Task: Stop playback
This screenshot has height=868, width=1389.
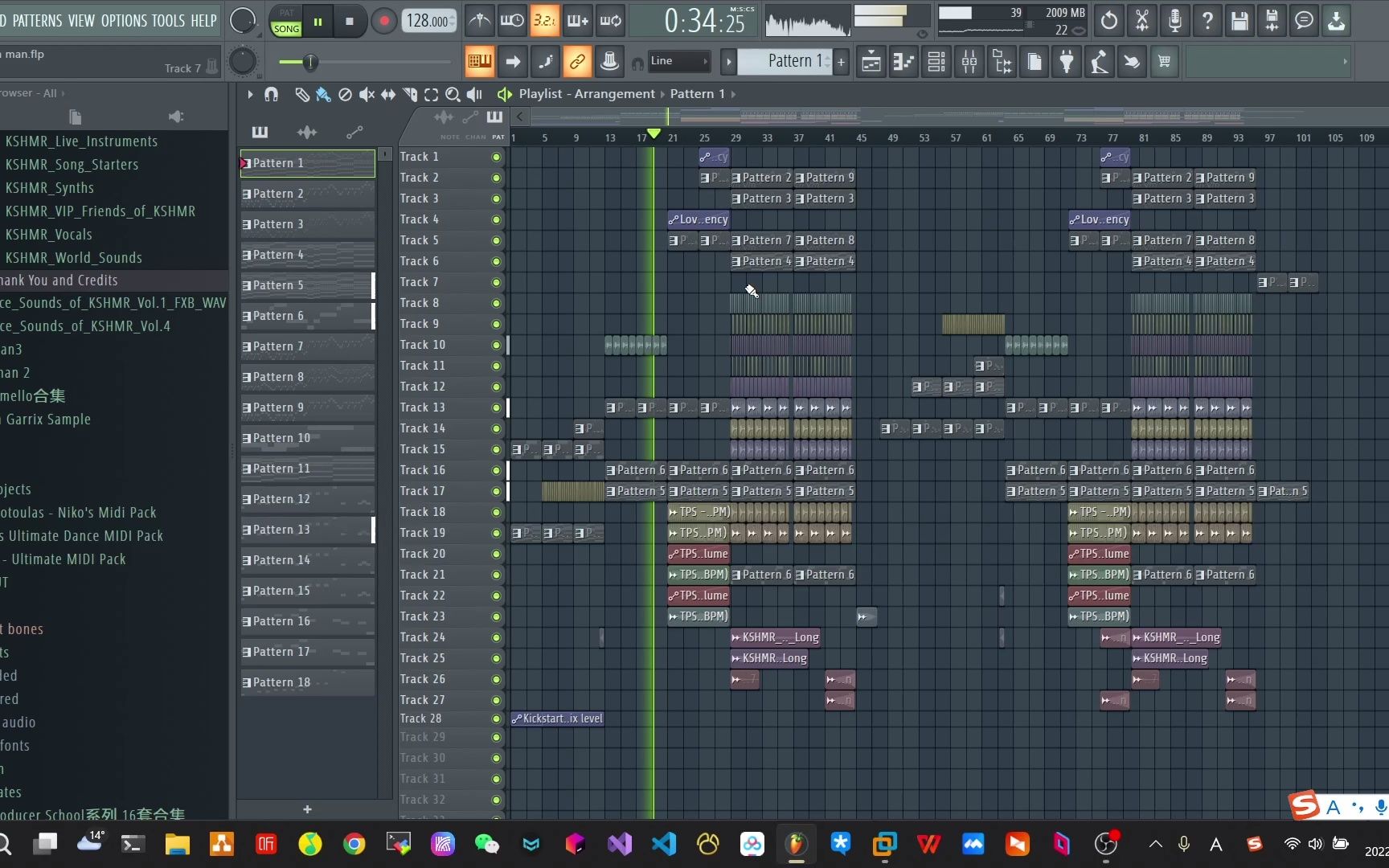Action: point(350,22)
